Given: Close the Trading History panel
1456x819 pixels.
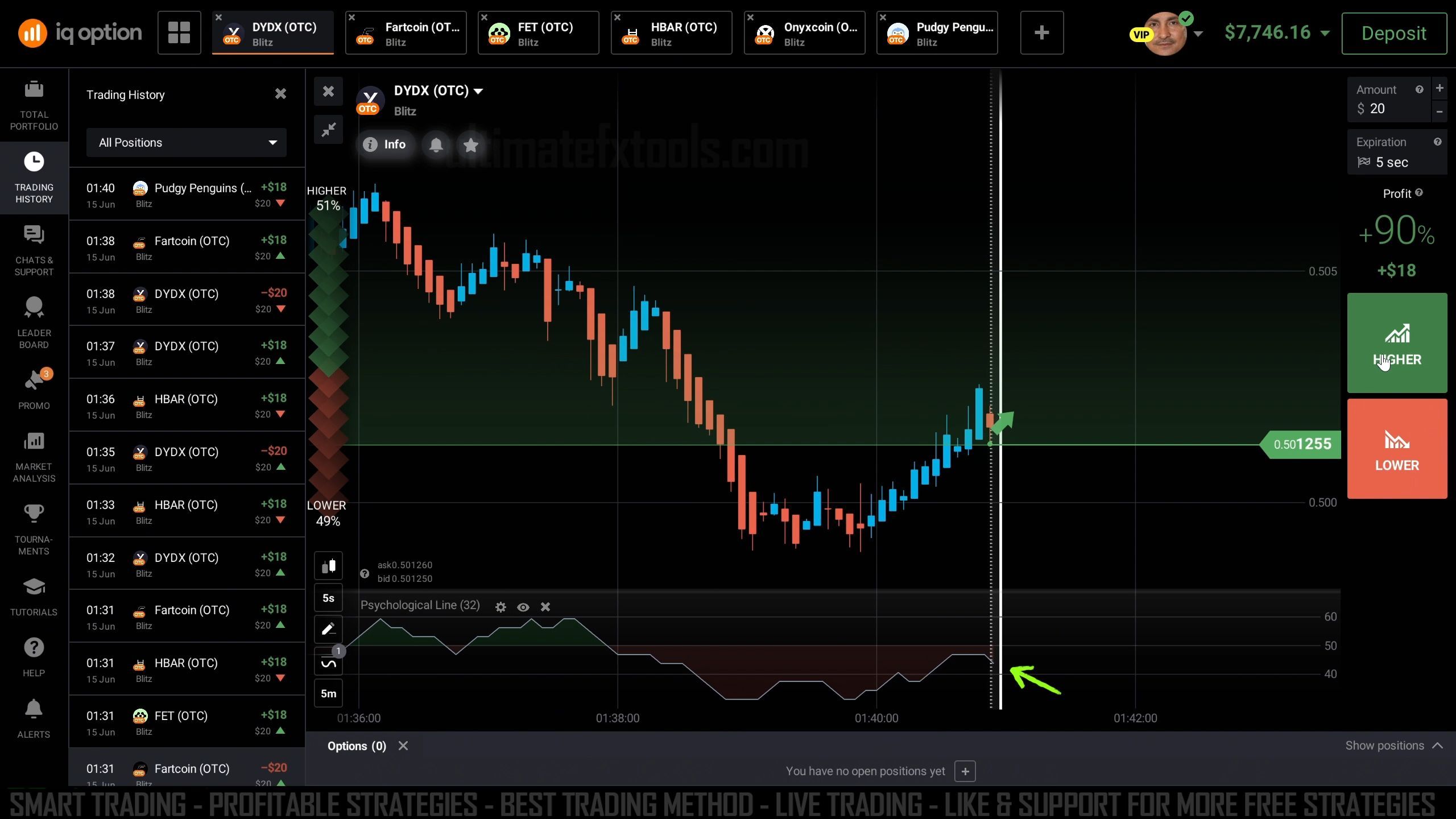Looking at the screenshot, I should (x=280, y=94).
